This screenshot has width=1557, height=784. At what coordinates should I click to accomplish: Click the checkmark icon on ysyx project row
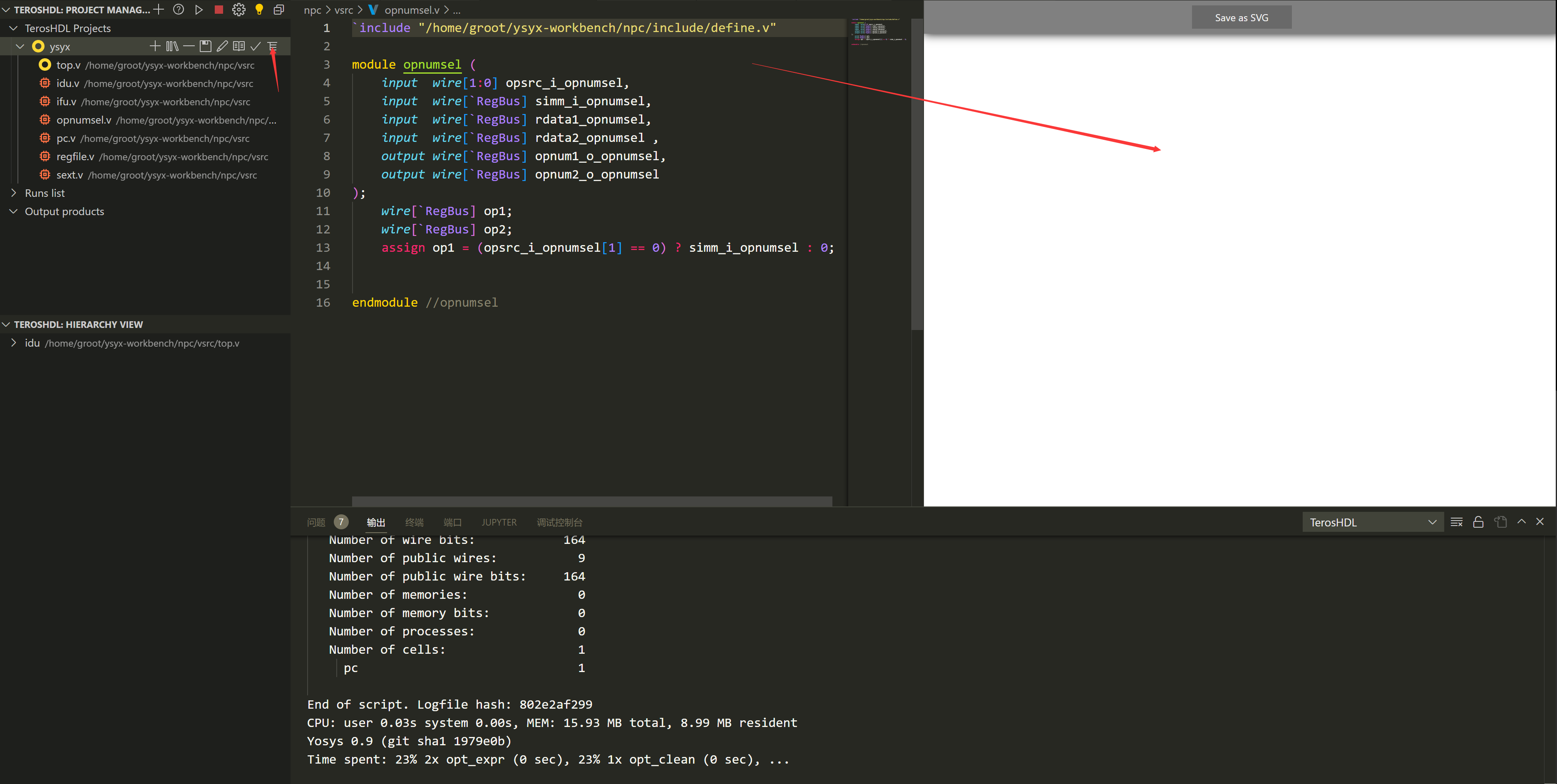[x=256, y=46]
